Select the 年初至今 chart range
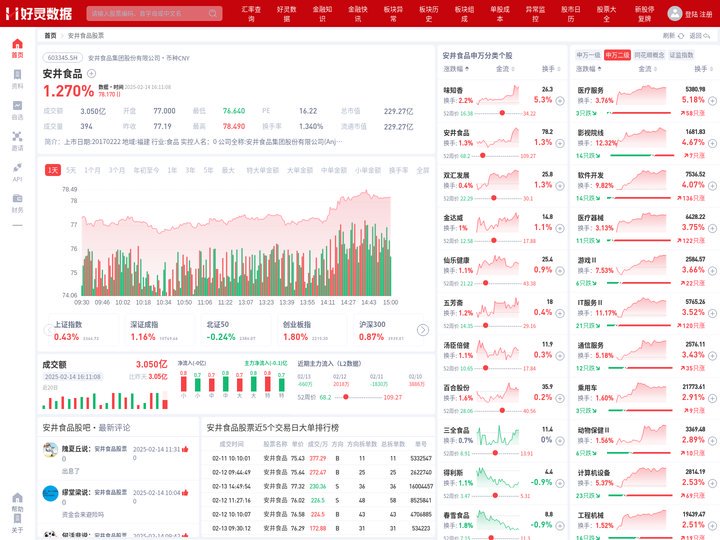This screenshot has width=720, height=540. point(146,170)
